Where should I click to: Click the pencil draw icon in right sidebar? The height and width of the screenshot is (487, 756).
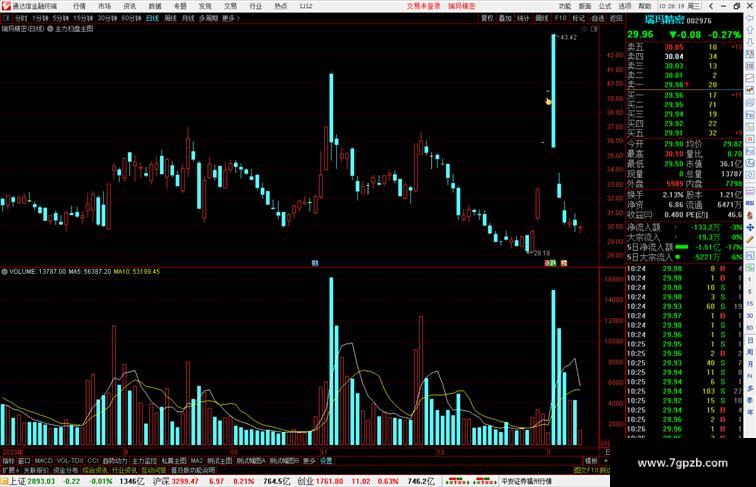coord(750,240)
